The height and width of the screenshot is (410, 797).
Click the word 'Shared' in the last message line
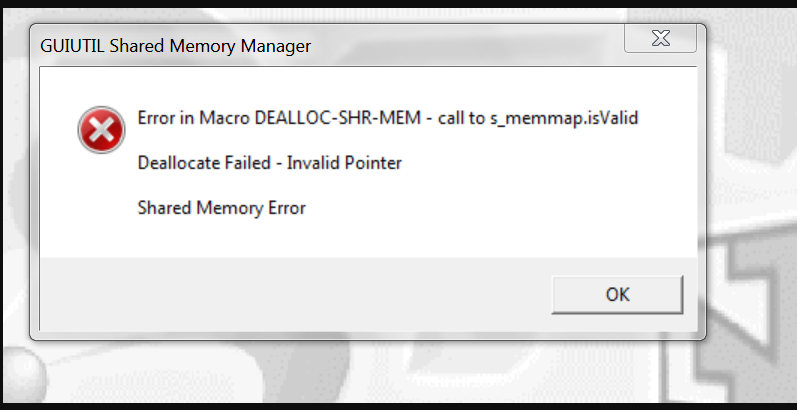click(x=164, y=208)
